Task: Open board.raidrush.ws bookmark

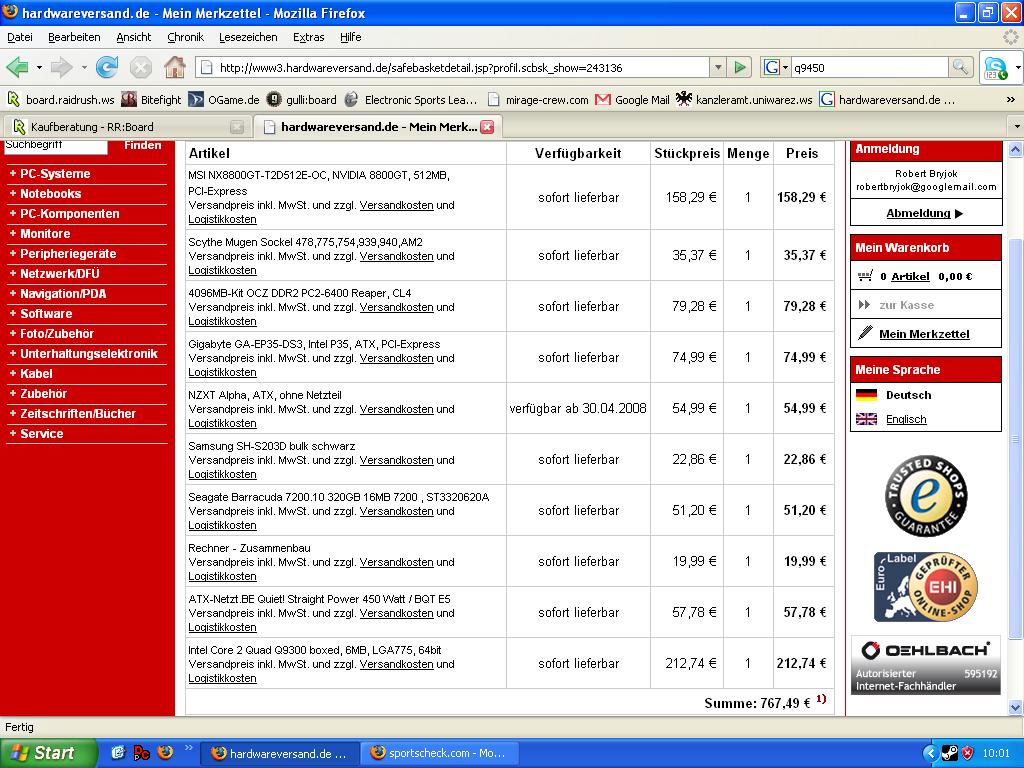Action: pos(61,100)
